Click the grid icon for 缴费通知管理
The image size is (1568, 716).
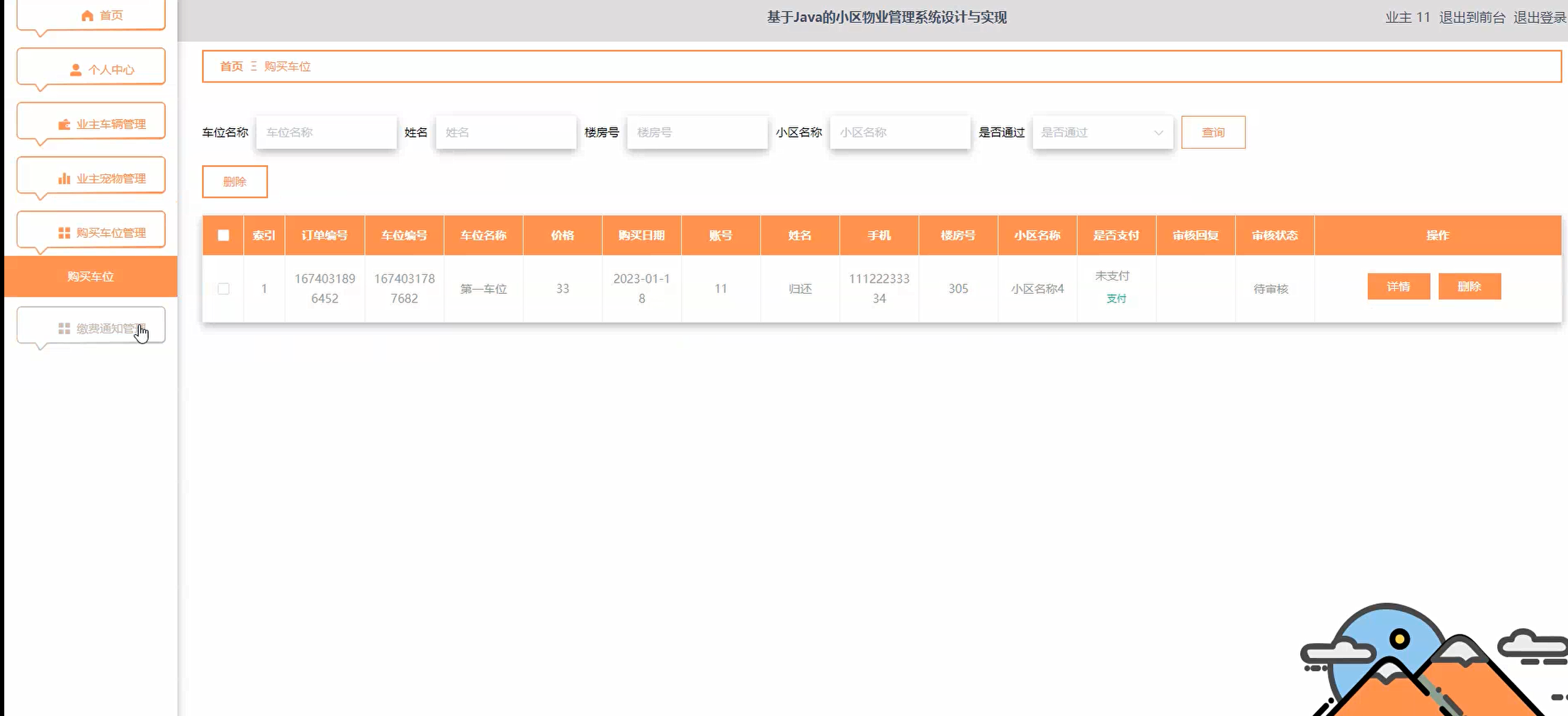click(64, 329)
